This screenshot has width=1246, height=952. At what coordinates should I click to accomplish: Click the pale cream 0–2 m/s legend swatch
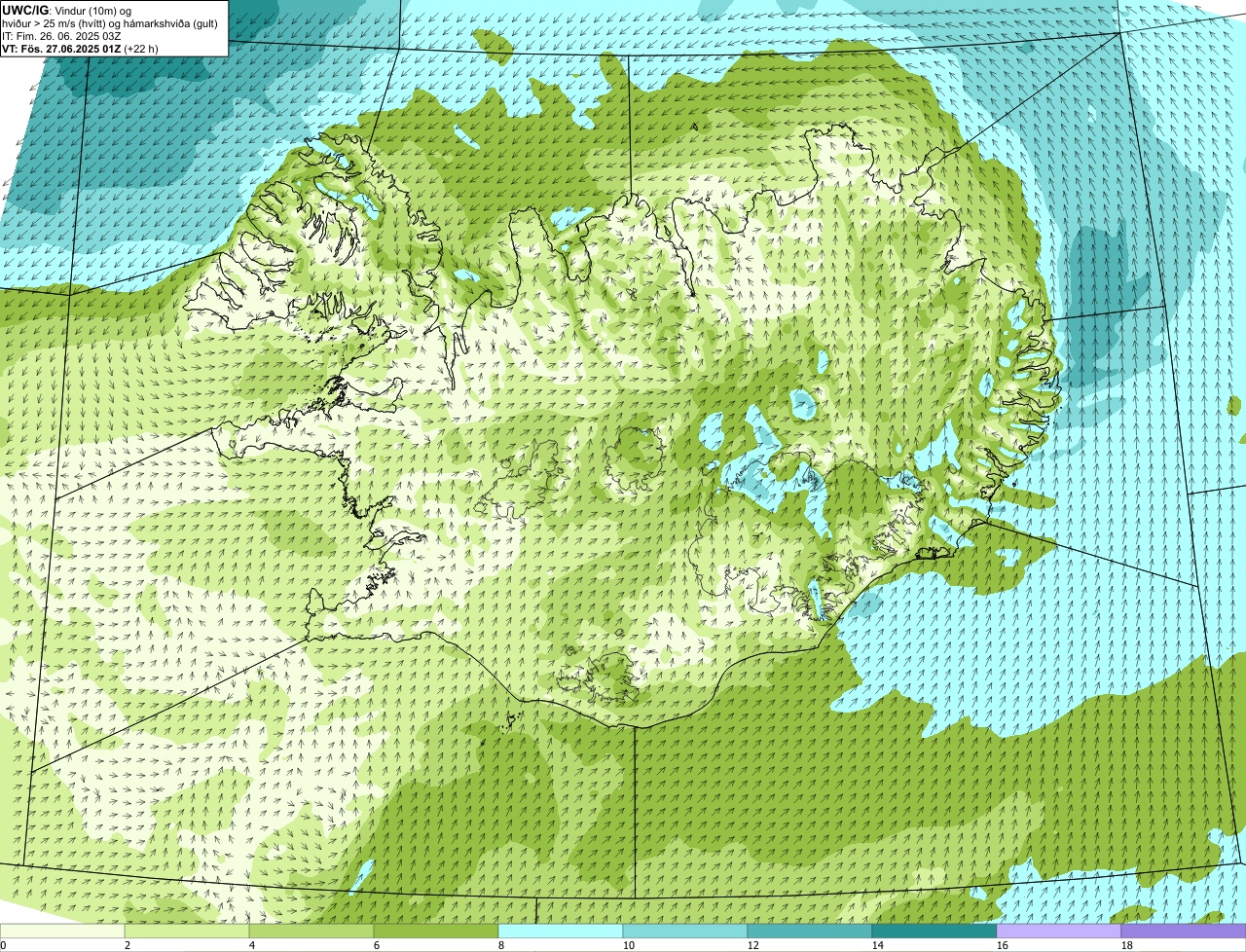62,932
